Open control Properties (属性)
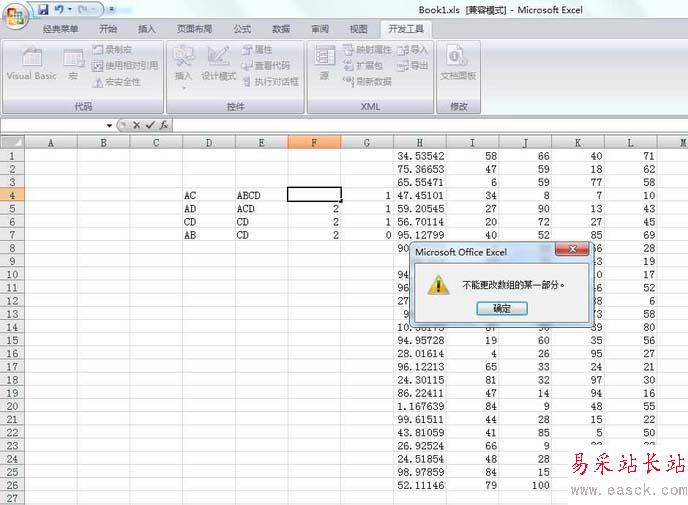688x505 pixels. tap(258, 50)
